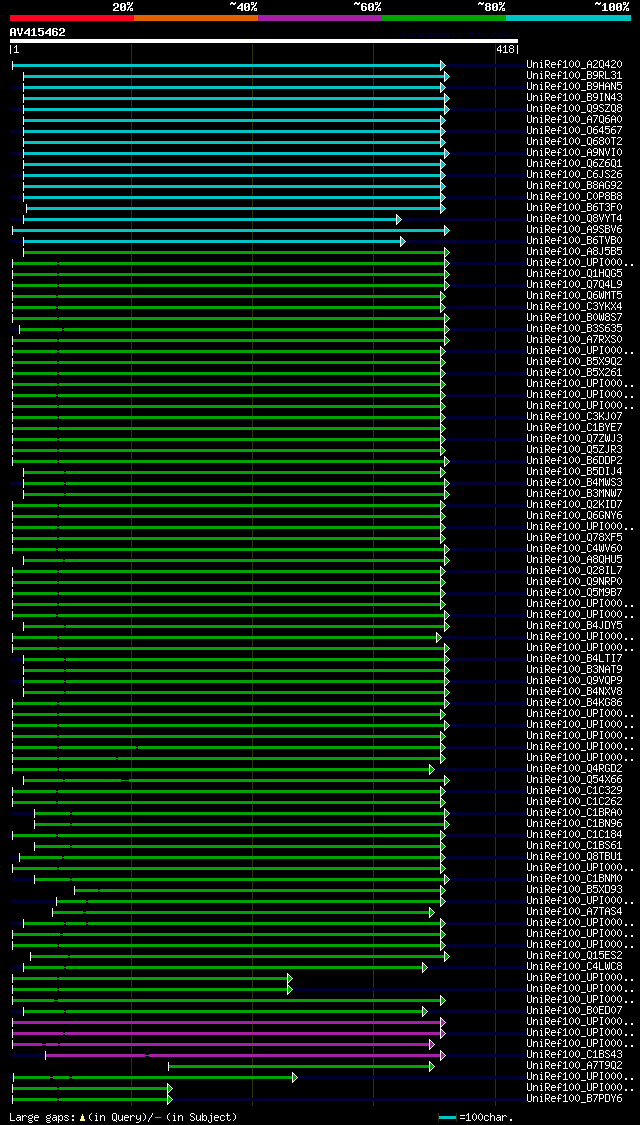The height and width of the screenshot is (1125, 640).
Task: Select the UniRef100_B6TVB0 label
Action: click(x=574, y=240)
